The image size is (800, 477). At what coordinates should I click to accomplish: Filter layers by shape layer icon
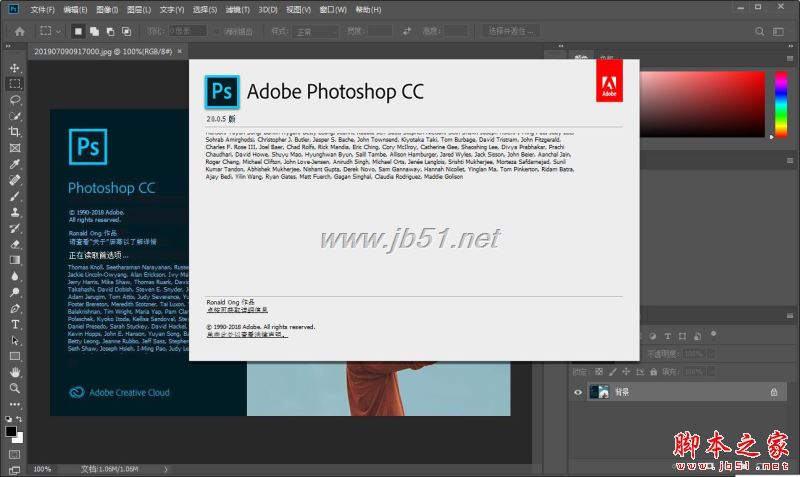[x=682, y=336]
